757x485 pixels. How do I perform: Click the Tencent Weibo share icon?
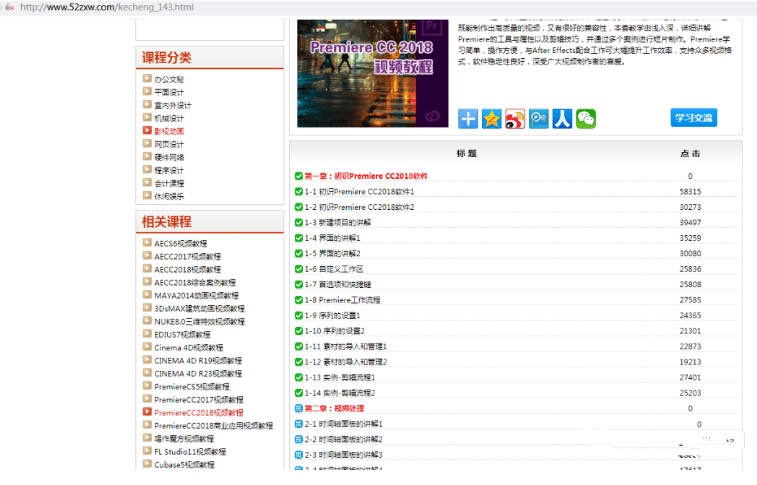538,119
